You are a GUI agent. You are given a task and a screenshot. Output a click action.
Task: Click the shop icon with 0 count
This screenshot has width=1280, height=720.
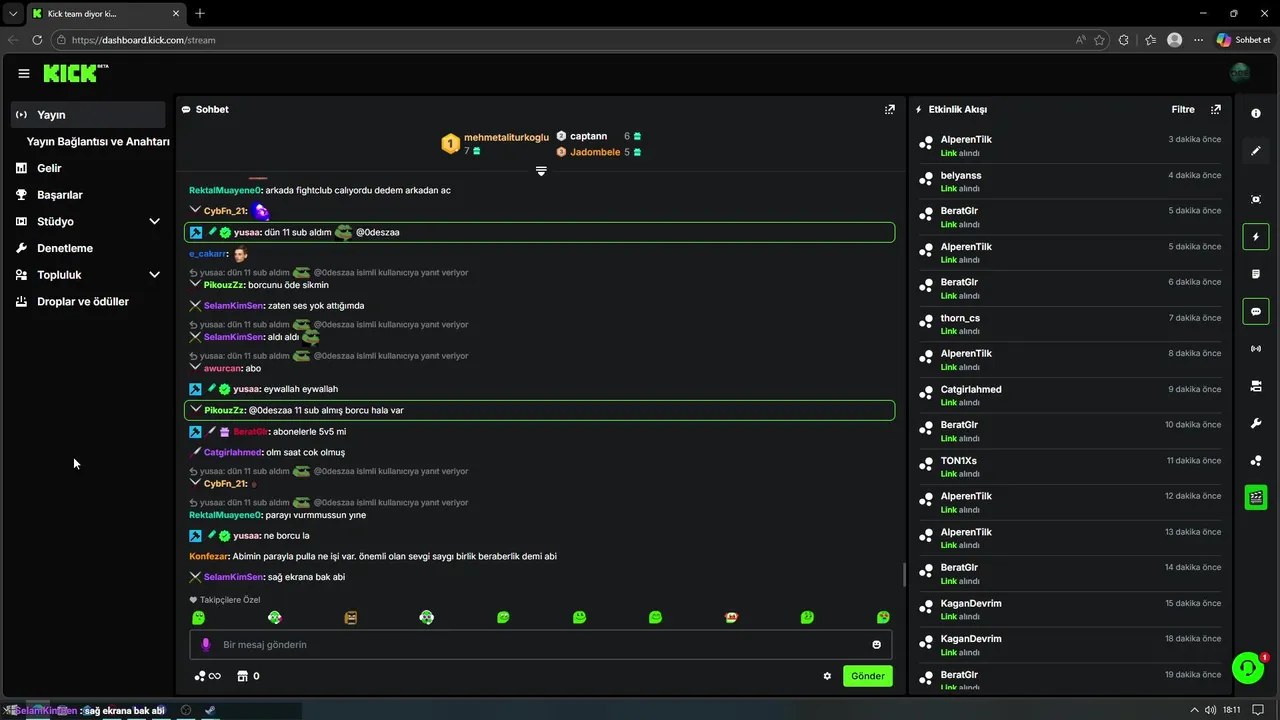[x=247, y=676]
